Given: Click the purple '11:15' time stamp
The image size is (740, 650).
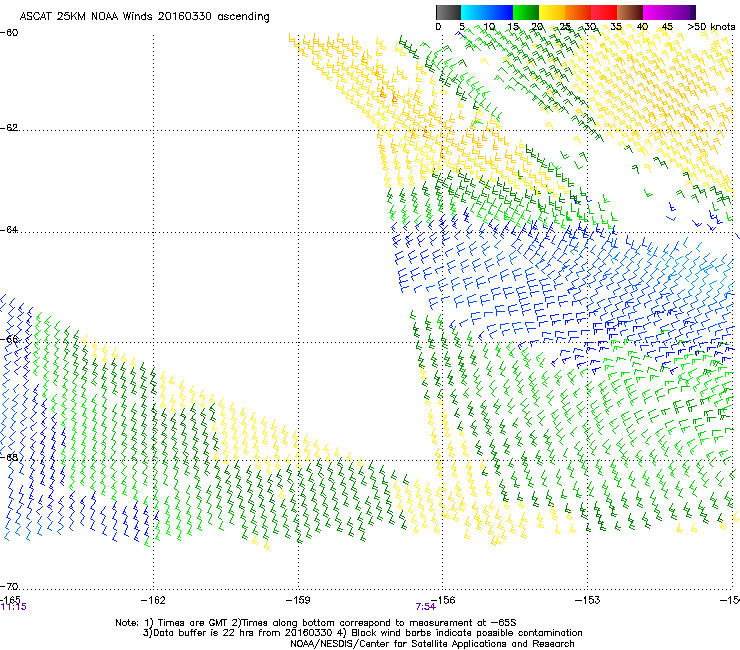Looking at the screenshot, I should point(14,607).
